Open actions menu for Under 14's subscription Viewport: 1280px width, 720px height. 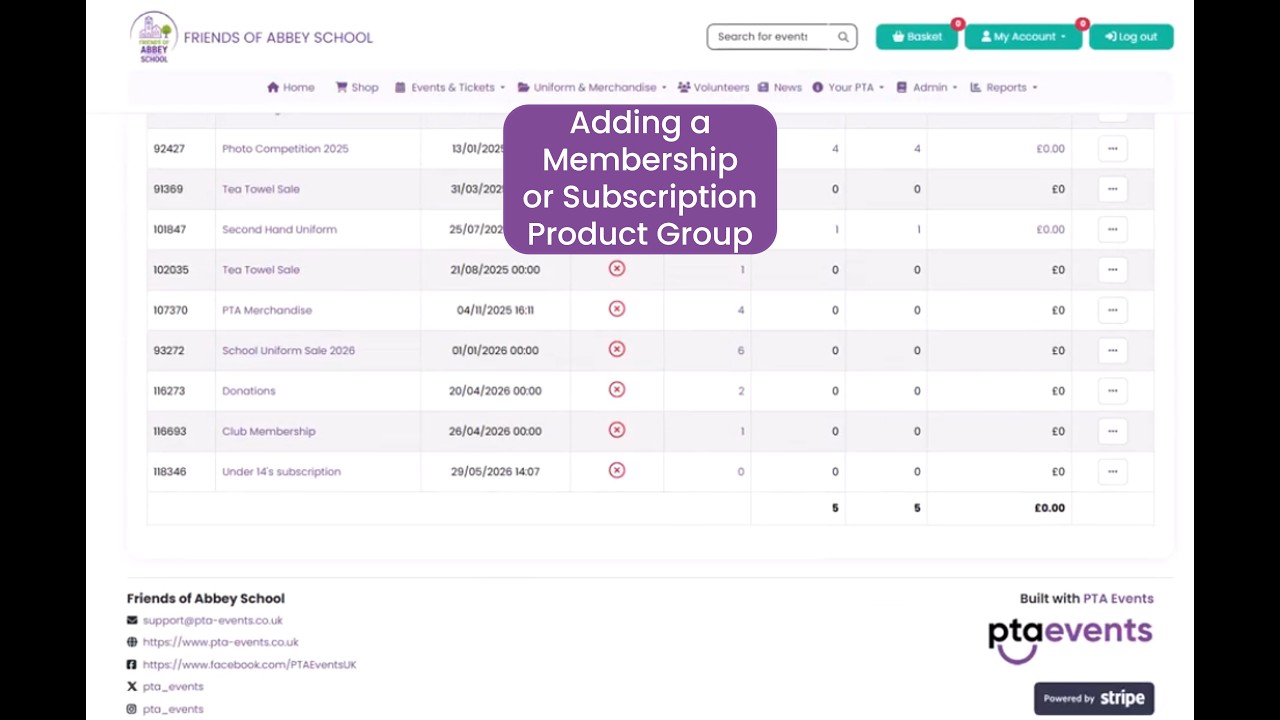pyautogui.click(x=1112, y=472)
